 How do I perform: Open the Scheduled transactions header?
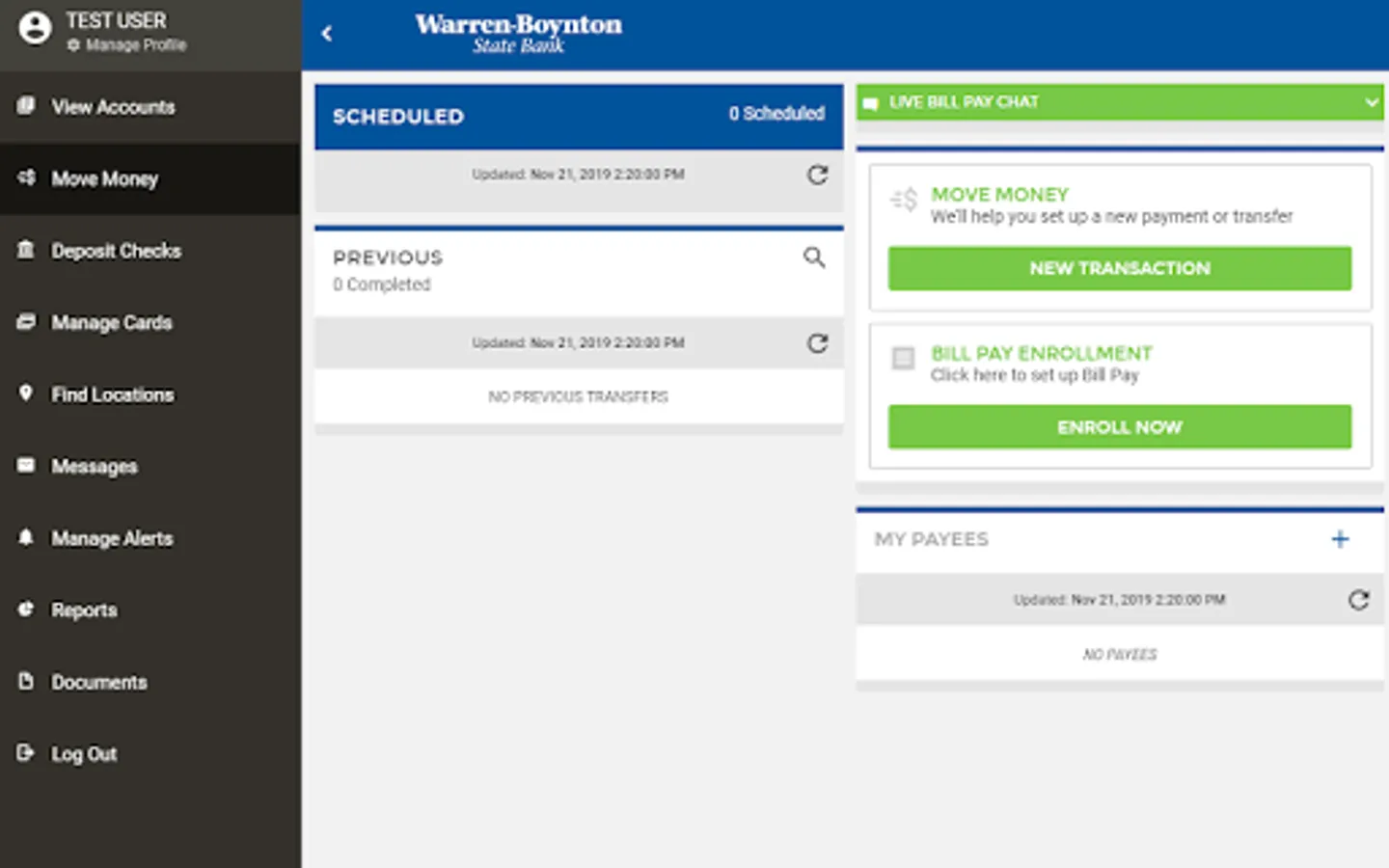(579, 116)
